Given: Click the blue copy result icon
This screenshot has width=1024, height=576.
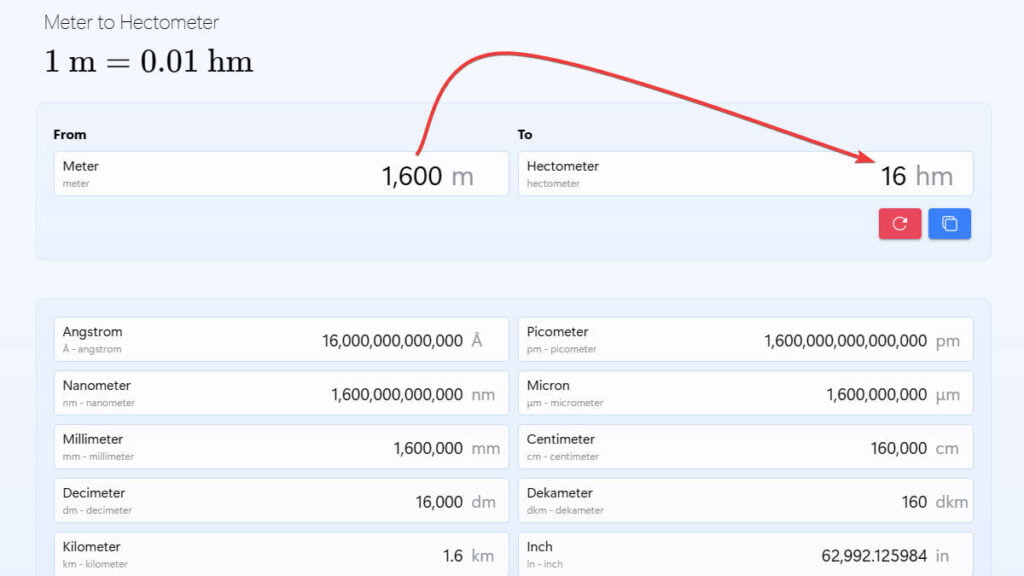Looking at the screenshot, I should (x=949, y=223).
